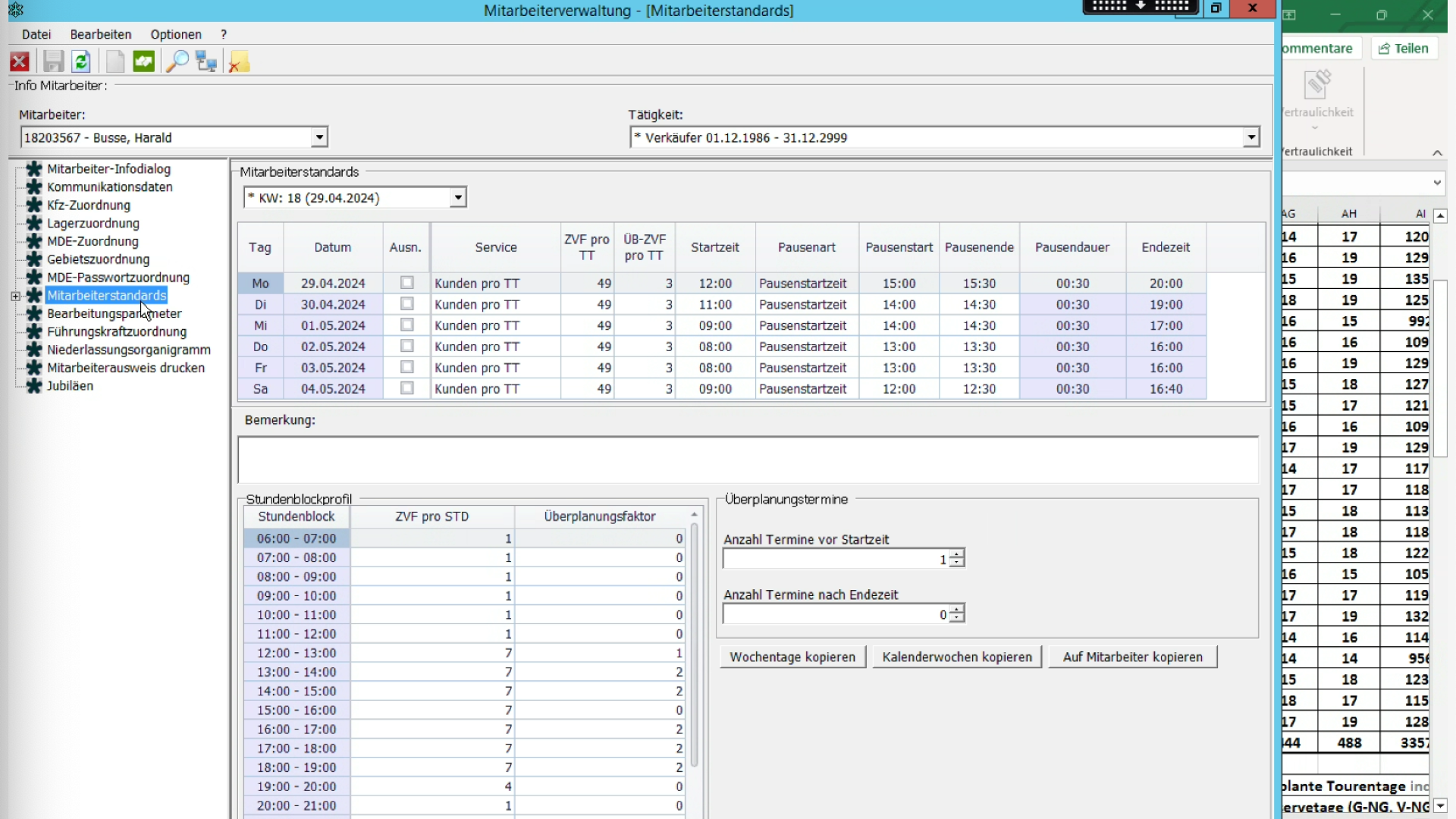Expand the Mitarbeiterstandards tree node
Screen dimensions: 1456x819
click(15, 296)
